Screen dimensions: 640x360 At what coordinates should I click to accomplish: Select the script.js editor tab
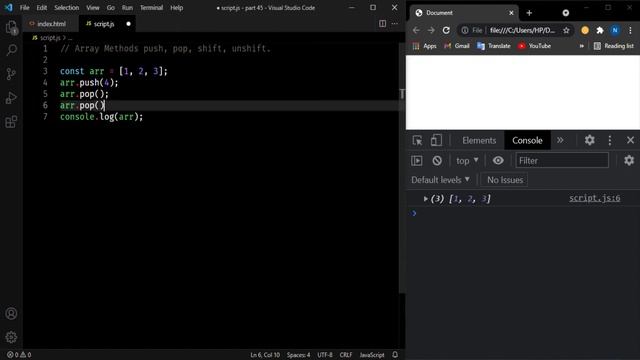pyautogui.click(x=107, y=24)
